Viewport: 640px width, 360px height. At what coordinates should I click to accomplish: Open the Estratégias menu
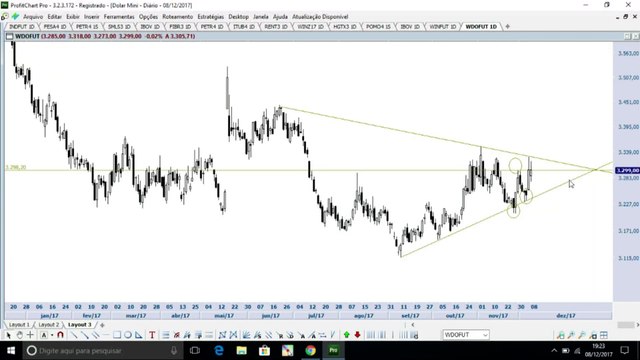click(211, 17)
